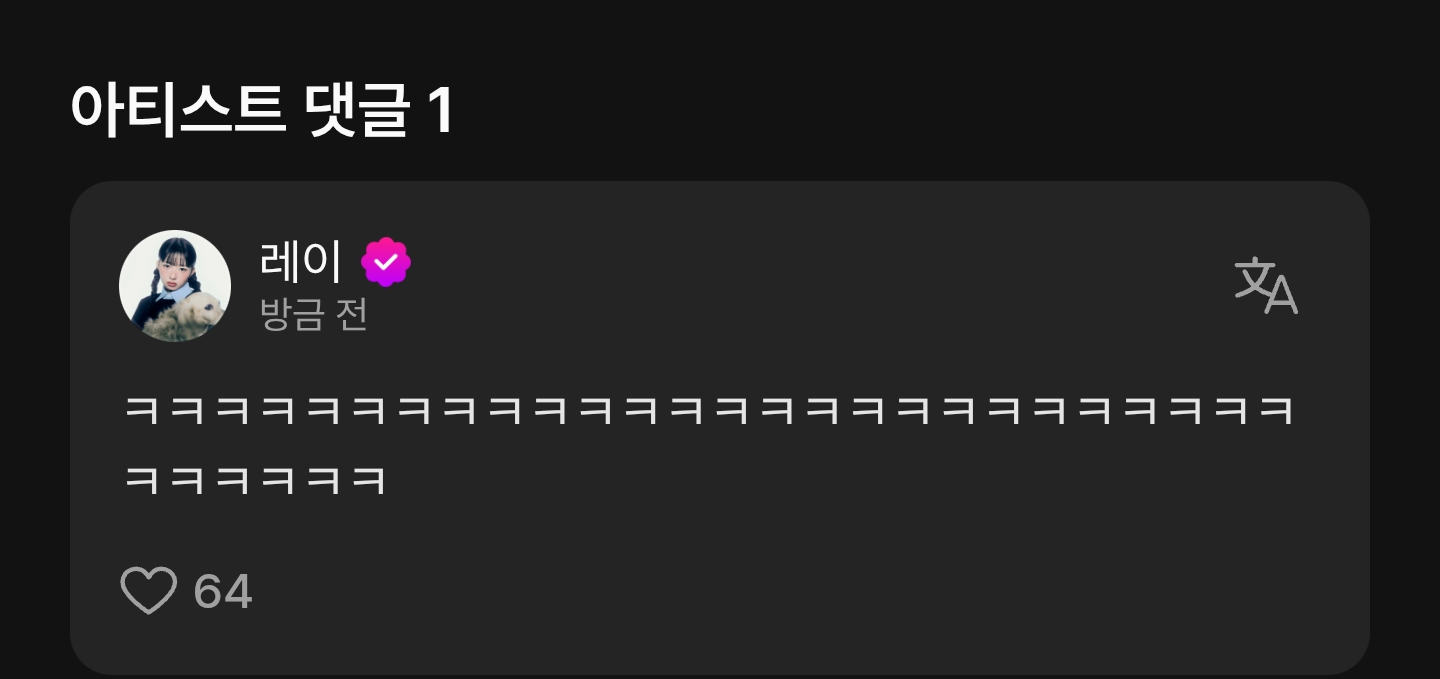This screenshot has height=679, width=1440.
Task: Translate the comment with the translation icon
Action: click(1266, 286)
